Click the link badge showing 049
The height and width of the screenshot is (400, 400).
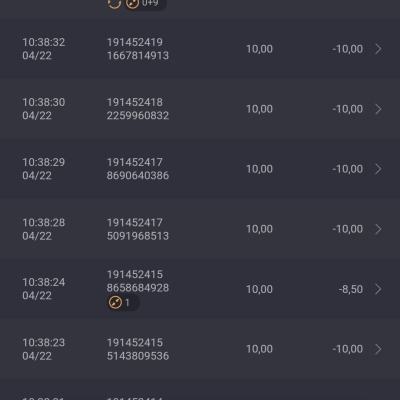145,4
